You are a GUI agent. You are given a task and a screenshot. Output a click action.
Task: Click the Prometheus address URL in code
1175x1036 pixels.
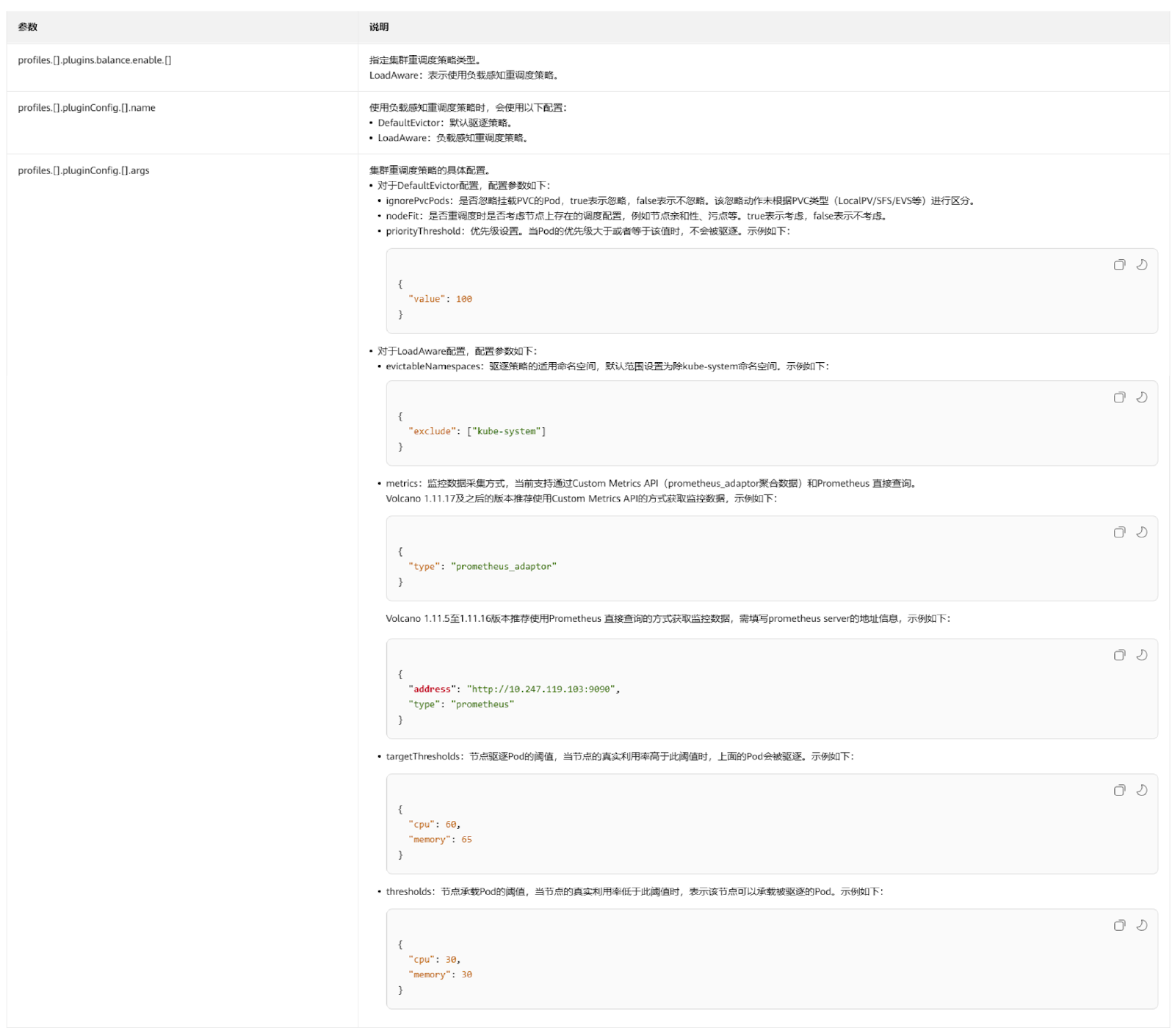(x=541, y=689)
